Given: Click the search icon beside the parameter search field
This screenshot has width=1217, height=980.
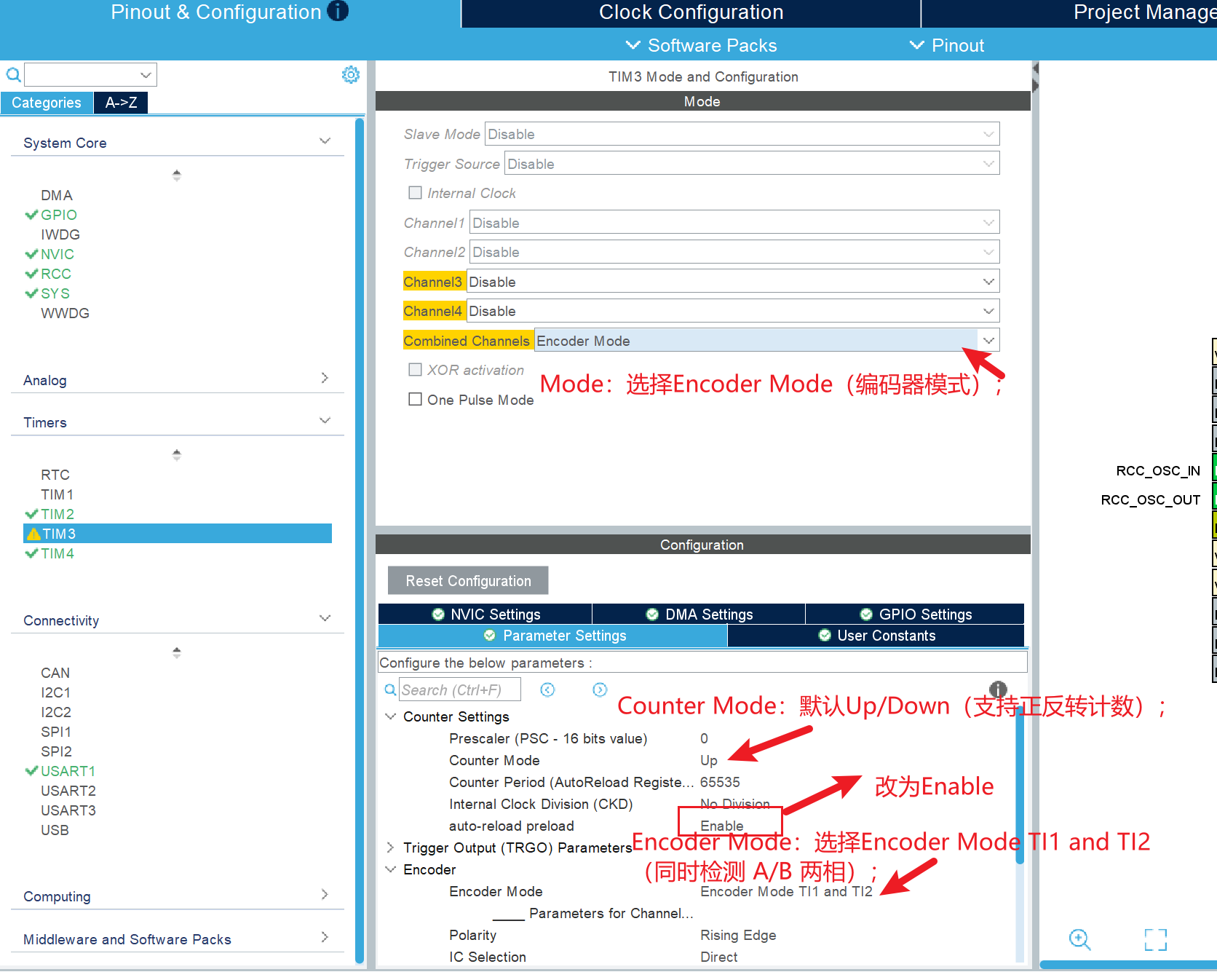Looking at the screenshot, I should pos(390,689).
